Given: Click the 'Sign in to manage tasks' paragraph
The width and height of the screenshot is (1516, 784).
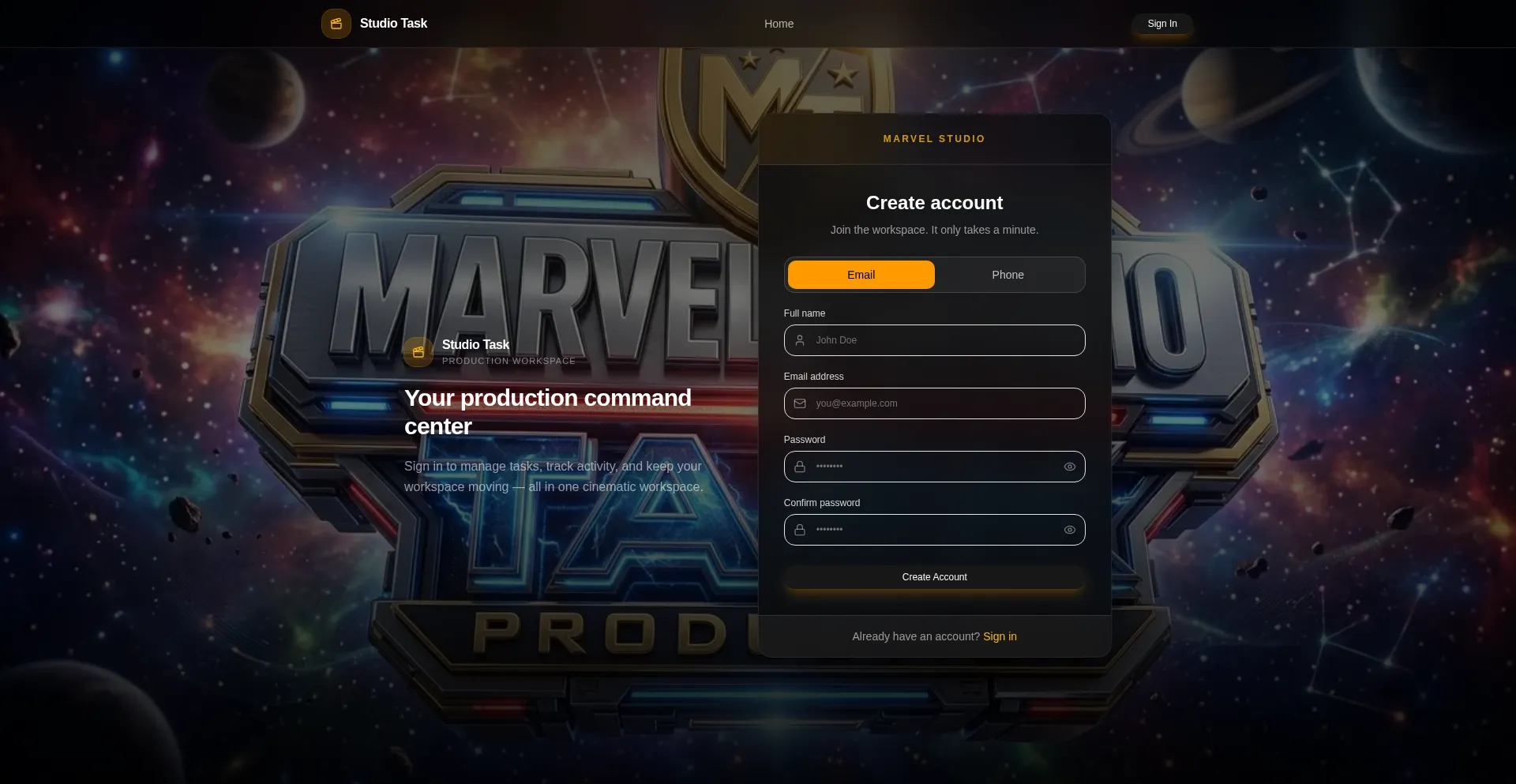Looking at the screenshot, I should pyautogui.click(x=553, y=477).
